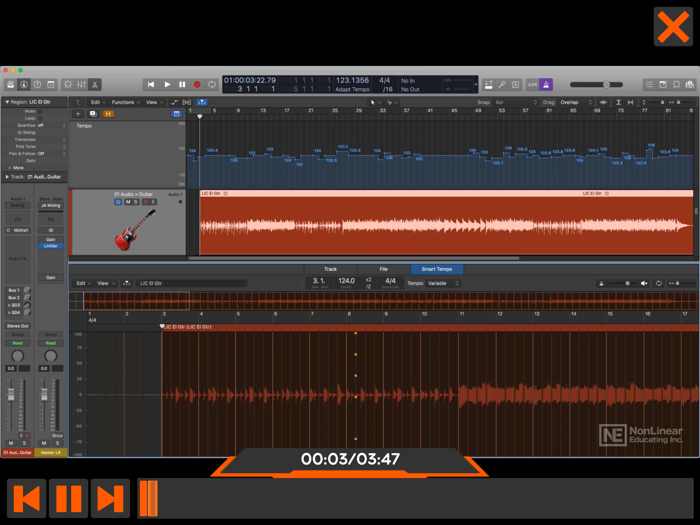Toggle the track power button on Guitar track
The image size is (700, 525).
[118, 202]
